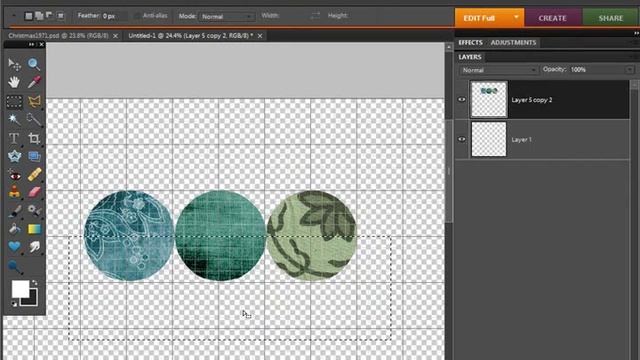This screenshot has width=640, height=360.
Task: Switch to the Christmas1971.psd document tab
Action: click(58, 36)
